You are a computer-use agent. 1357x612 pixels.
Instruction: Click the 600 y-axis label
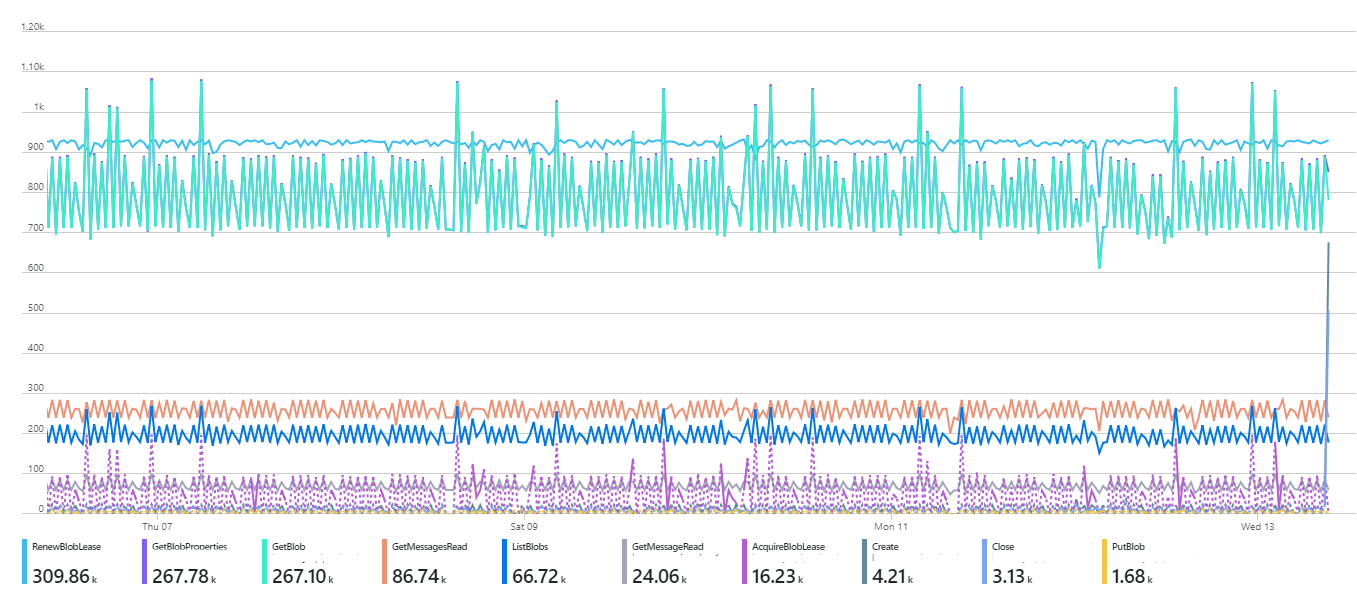click(x=37, y=269)
